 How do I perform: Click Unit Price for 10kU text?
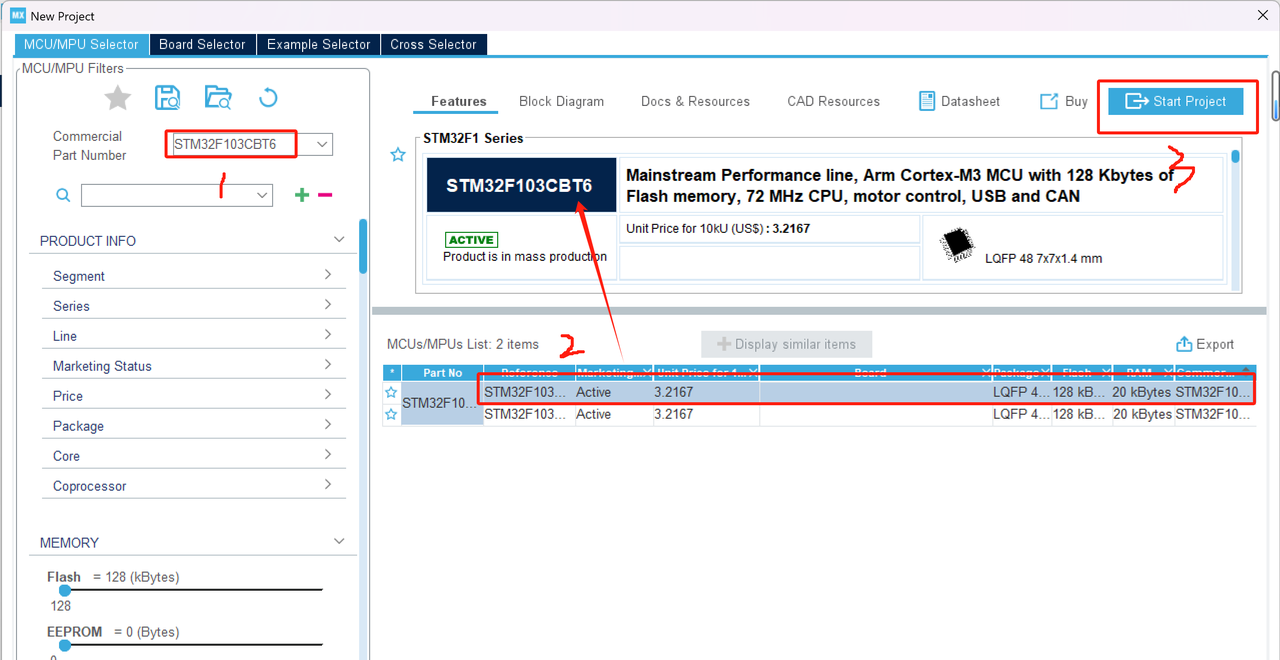coord(718,228)
